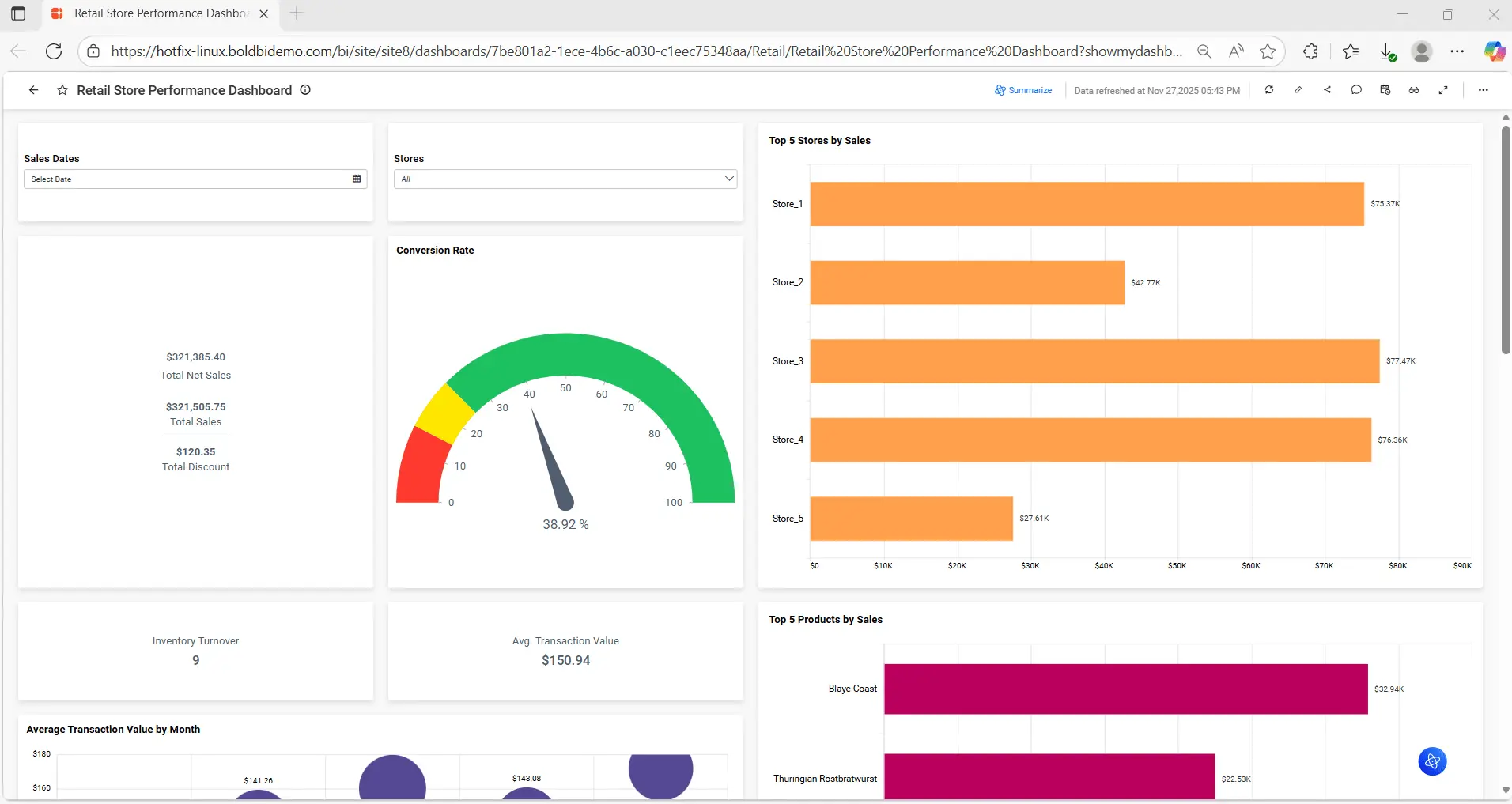This screenshot has width=1512, height=804.
Task: Go back using the dashboard back arrow
Action: (x=33, y=90)
